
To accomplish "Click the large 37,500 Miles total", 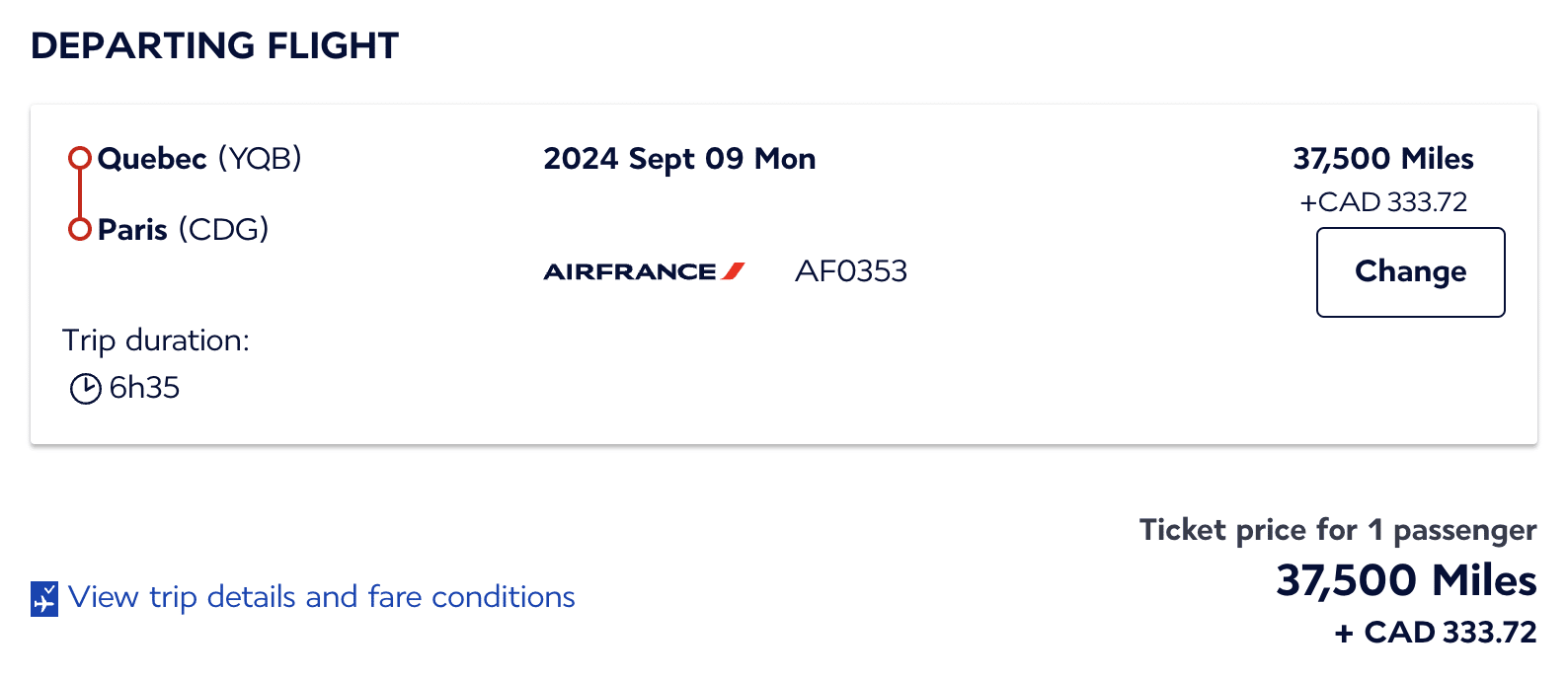I will 1406,580.
